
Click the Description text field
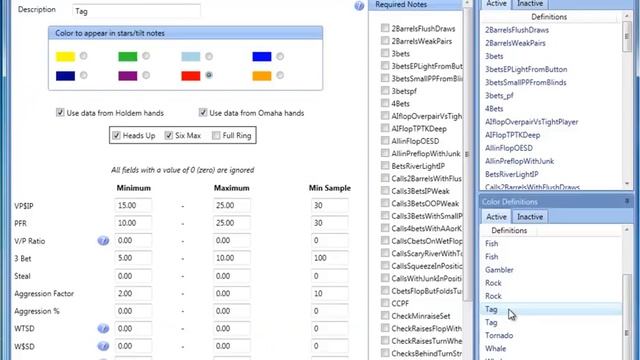point(136,11)
